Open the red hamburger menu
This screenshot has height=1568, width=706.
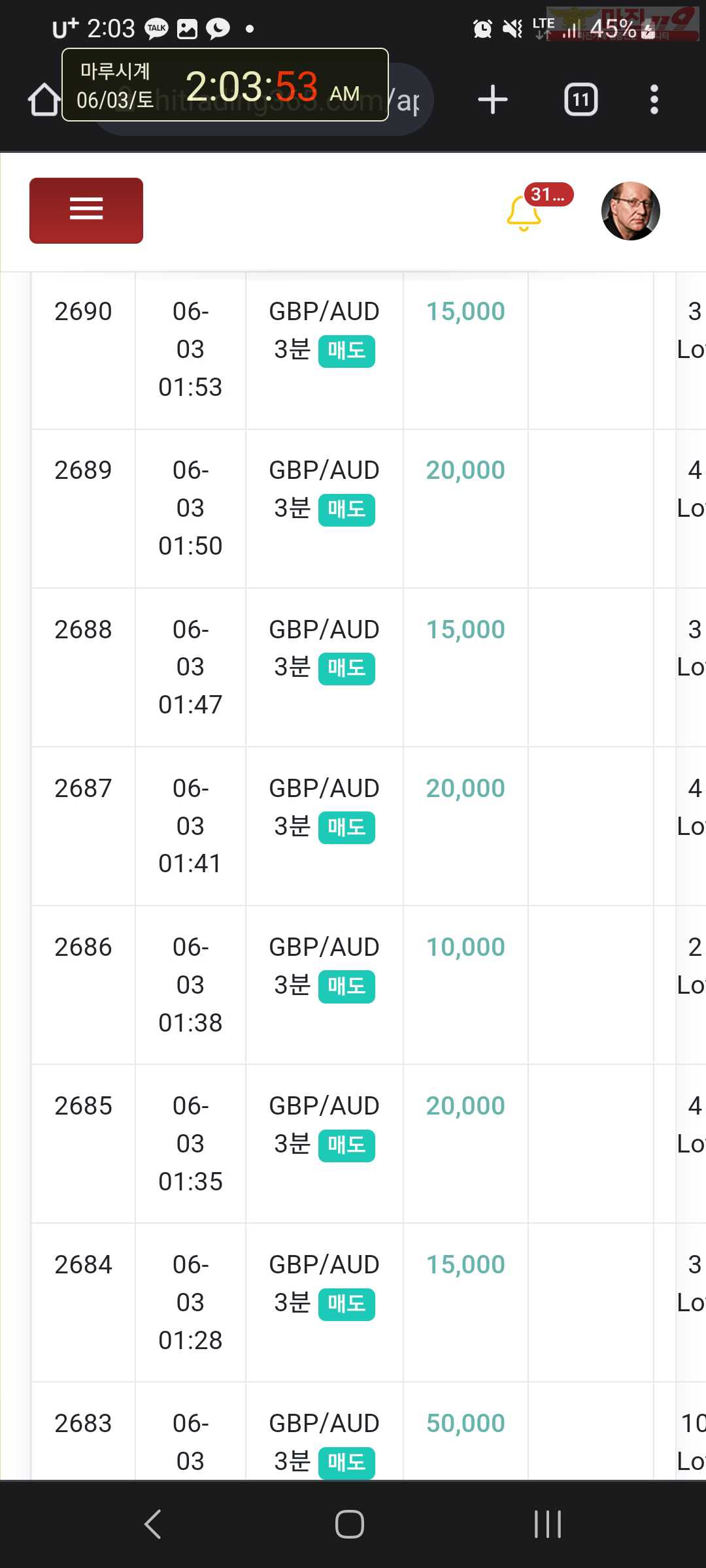click(86, 210)
